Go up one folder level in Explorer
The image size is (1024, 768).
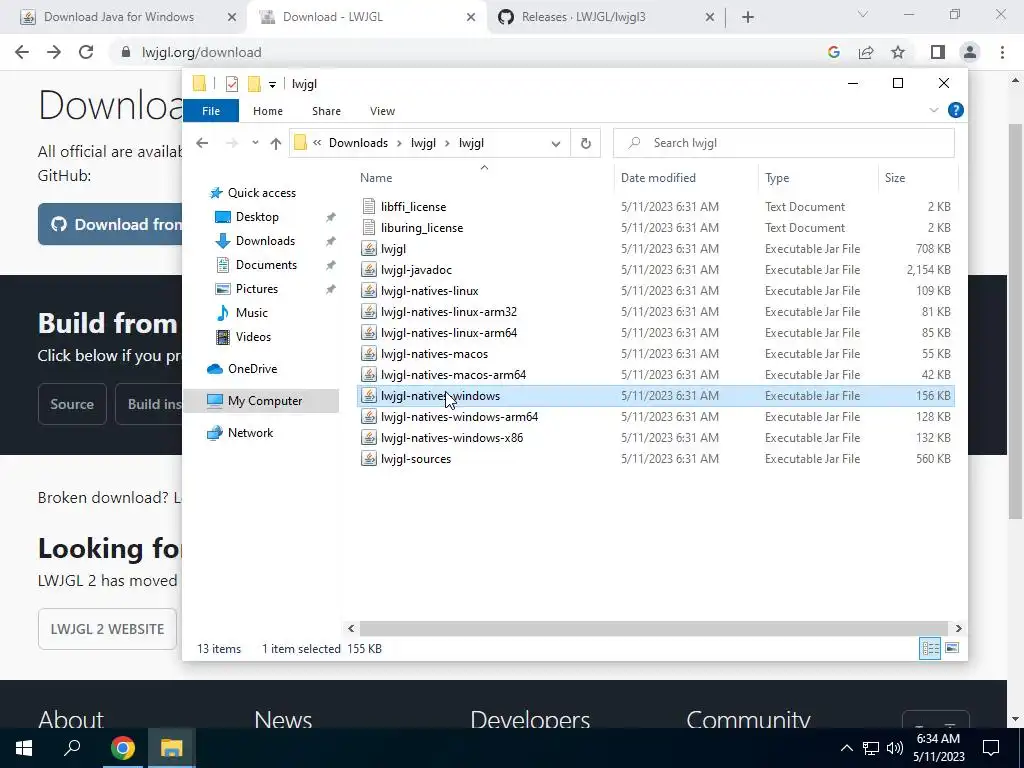(276, 143)
